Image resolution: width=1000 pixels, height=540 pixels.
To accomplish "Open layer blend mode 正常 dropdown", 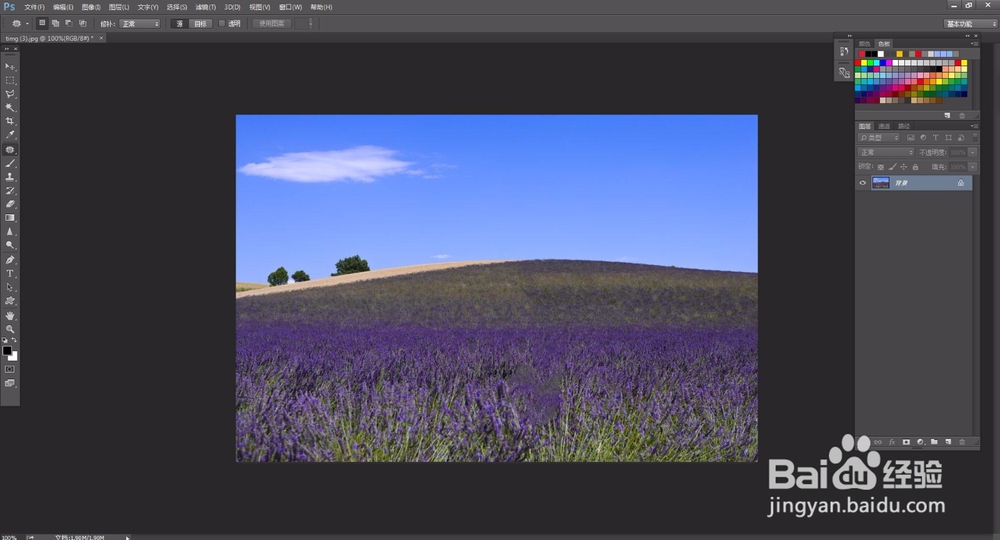I will (886, 152).
